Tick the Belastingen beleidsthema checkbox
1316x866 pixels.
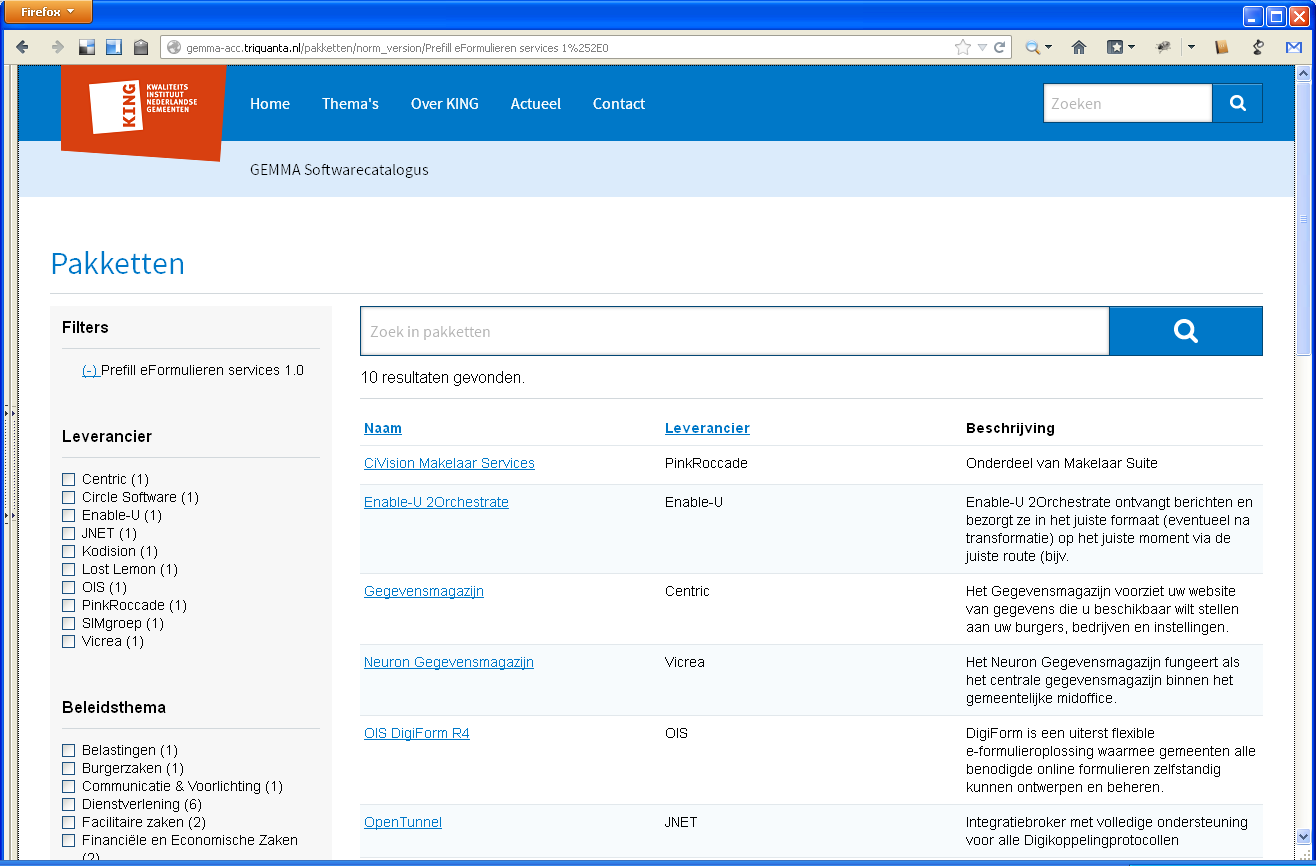click(69, 751)
